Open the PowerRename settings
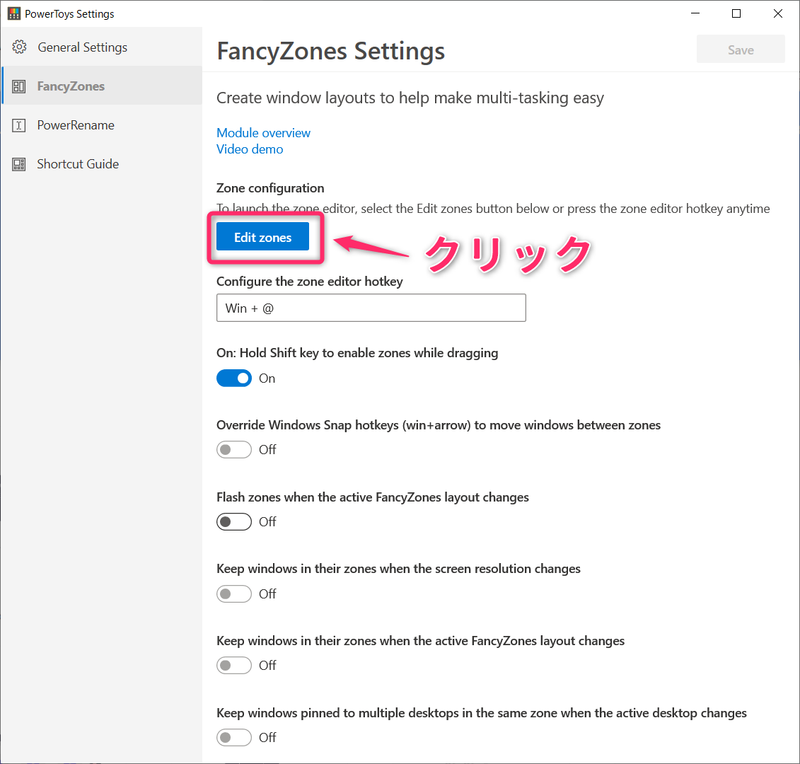This screenshot has height=764, width=800. tap(102, 125)
